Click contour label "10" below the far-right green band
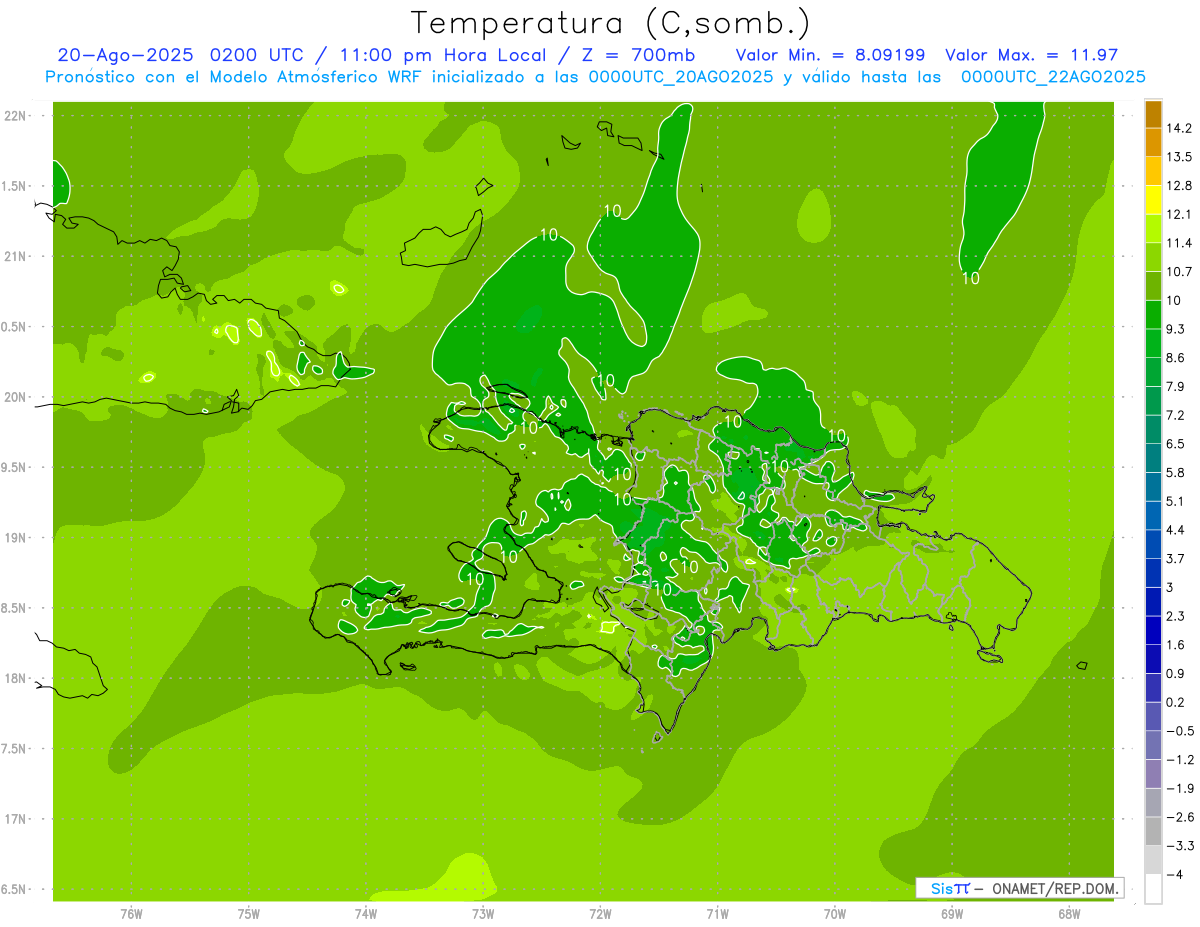The width and height of the screenshot is (1200, 927). coord(971,278)
